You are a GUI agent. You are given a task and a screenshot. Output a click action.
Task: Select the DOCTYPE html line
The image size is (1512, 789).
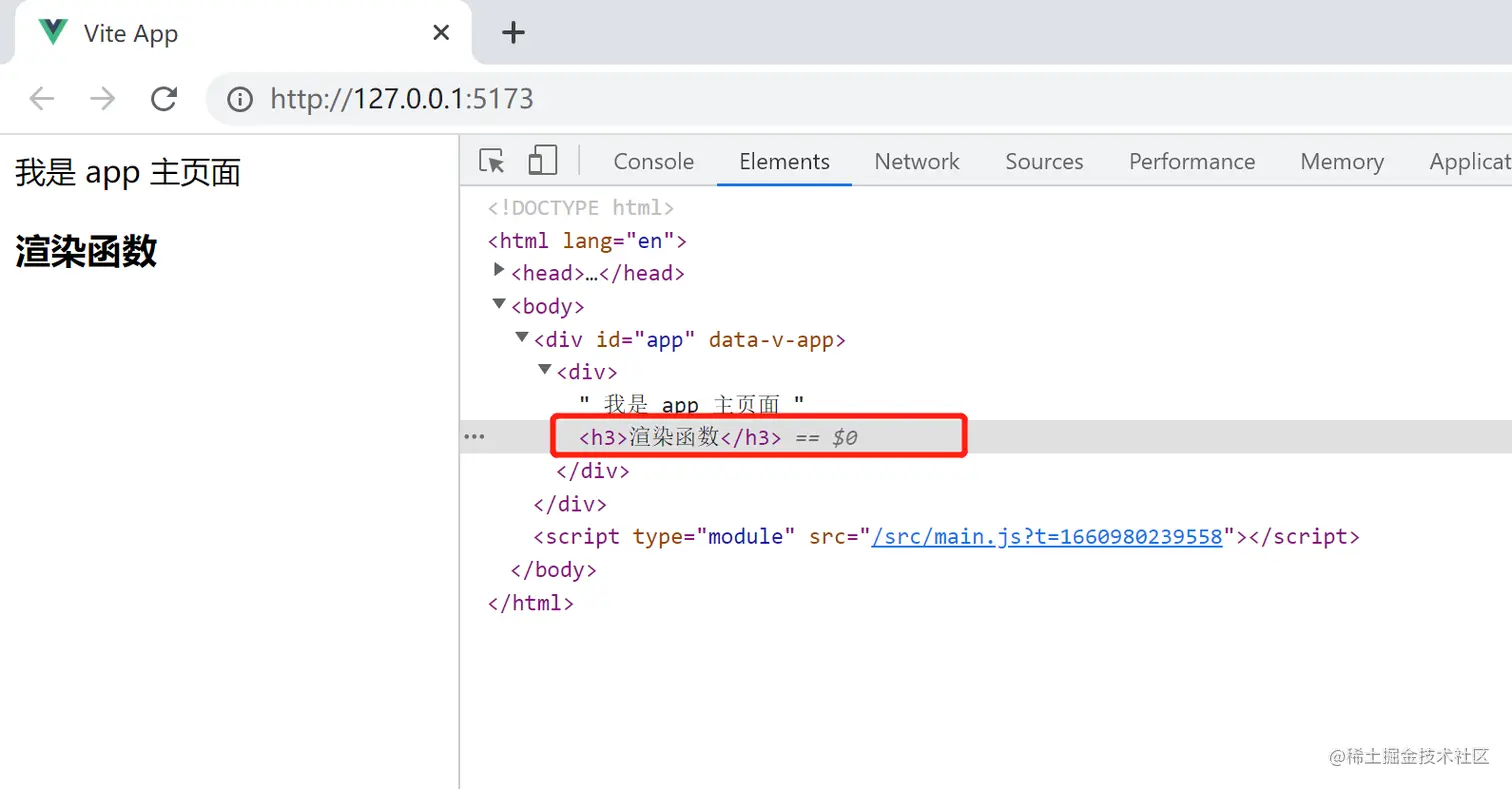click(581, 208)
